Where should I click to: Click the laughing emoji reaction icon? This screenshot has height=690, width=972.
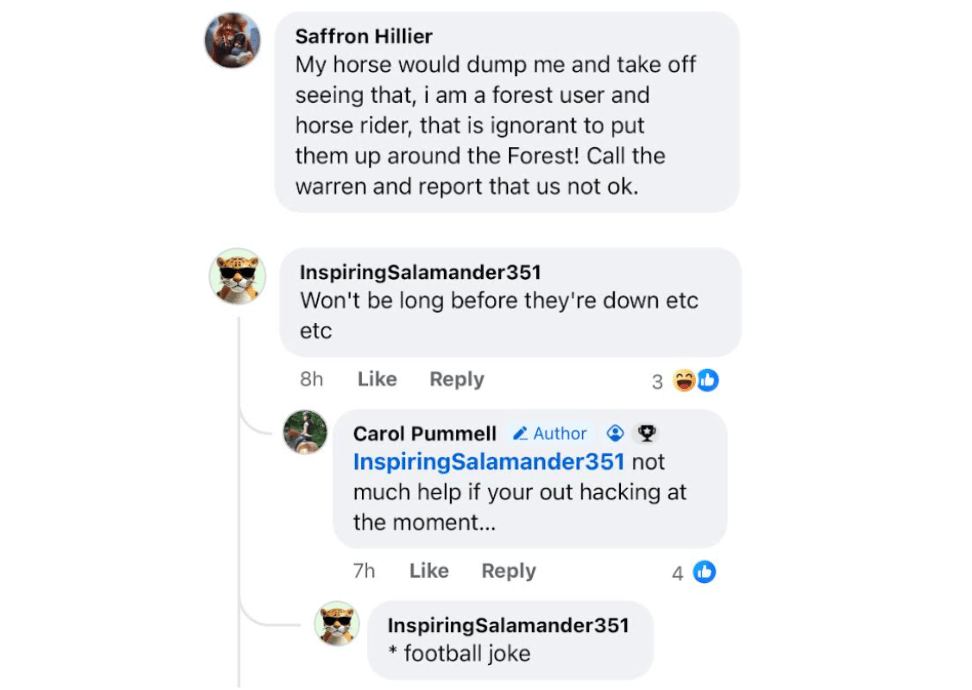(684, 380)
